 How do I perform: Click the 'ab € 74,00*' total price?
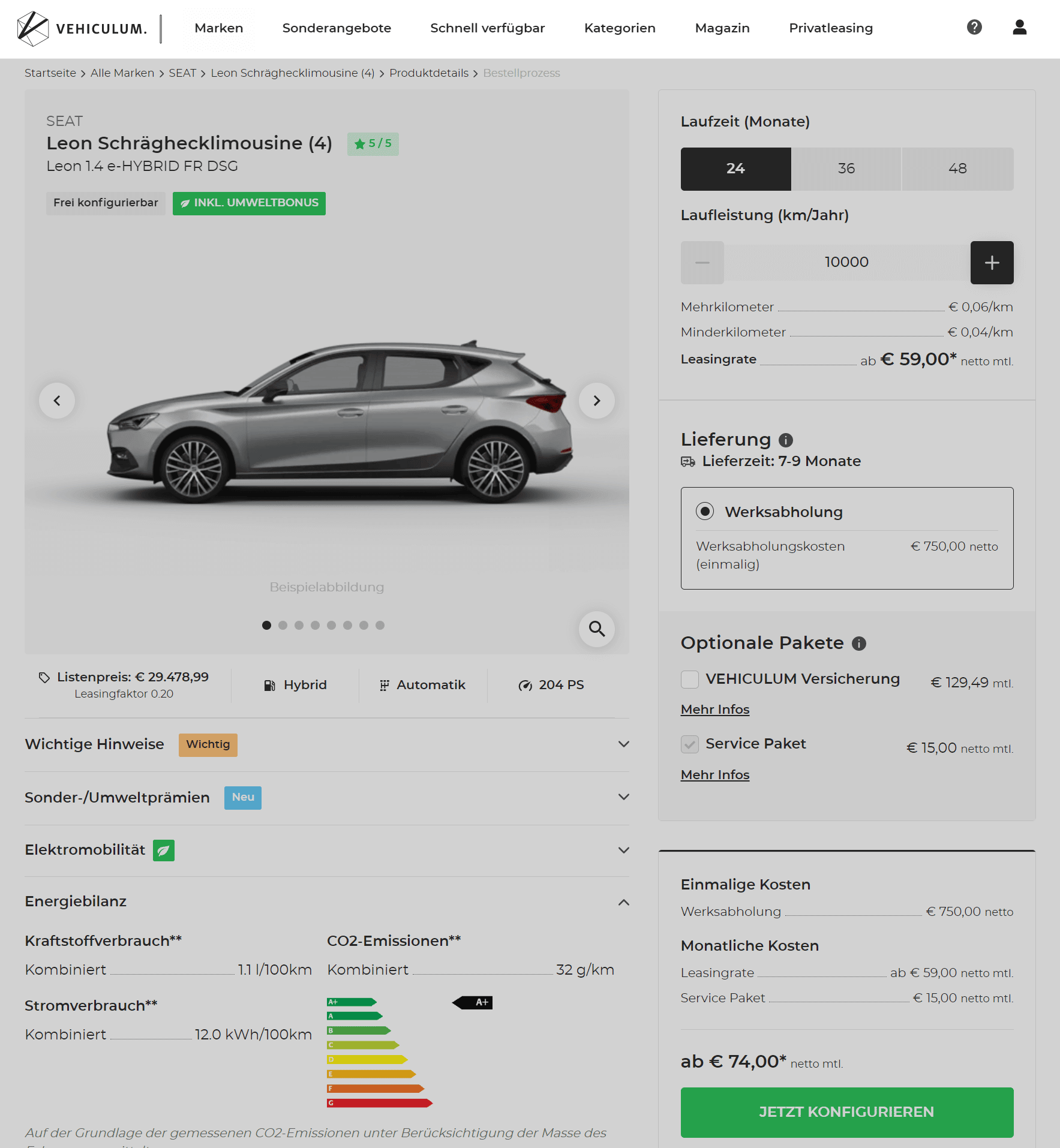(734, 1062)
